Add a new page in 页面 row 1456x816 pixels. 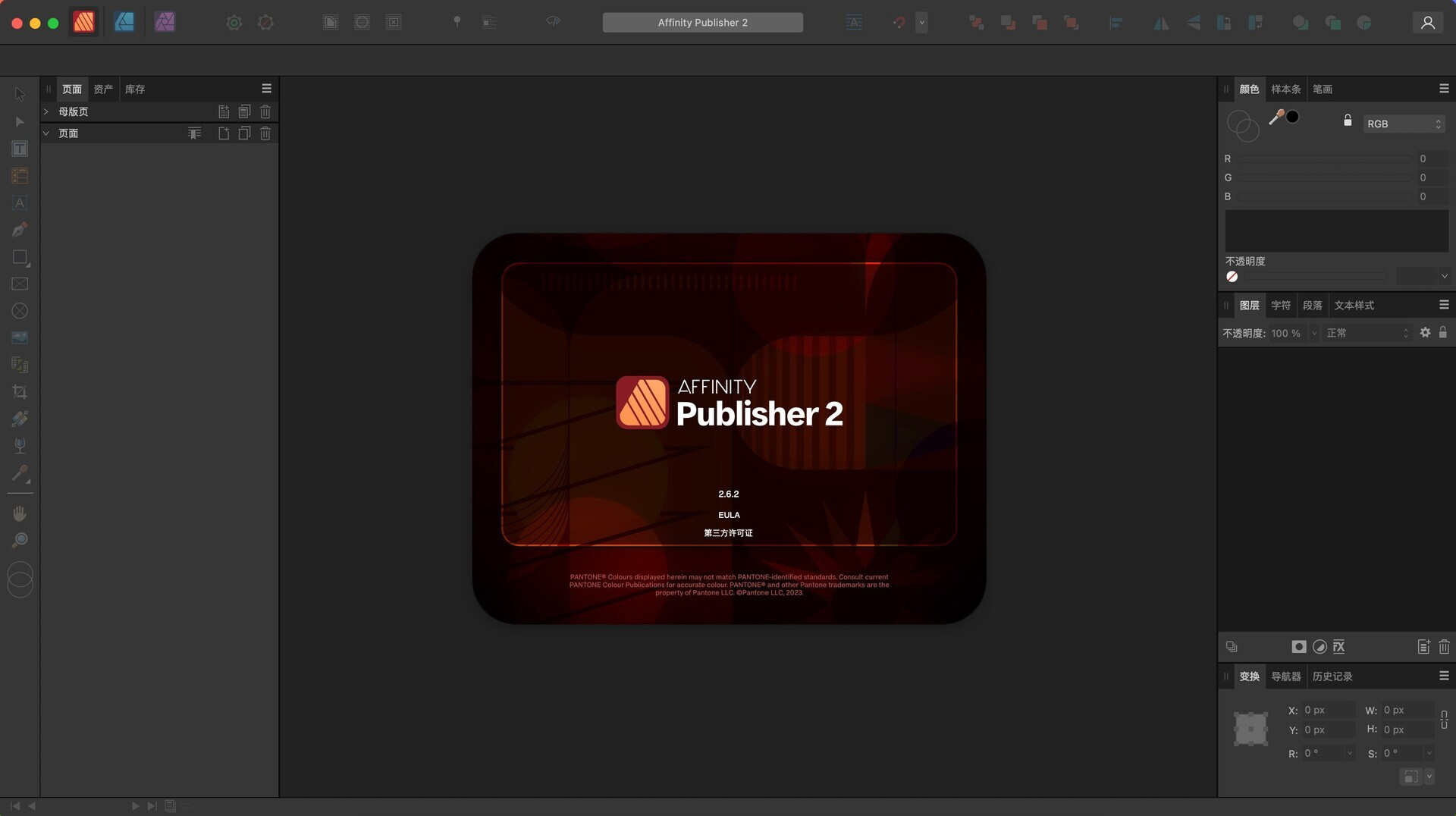(224, 133)
